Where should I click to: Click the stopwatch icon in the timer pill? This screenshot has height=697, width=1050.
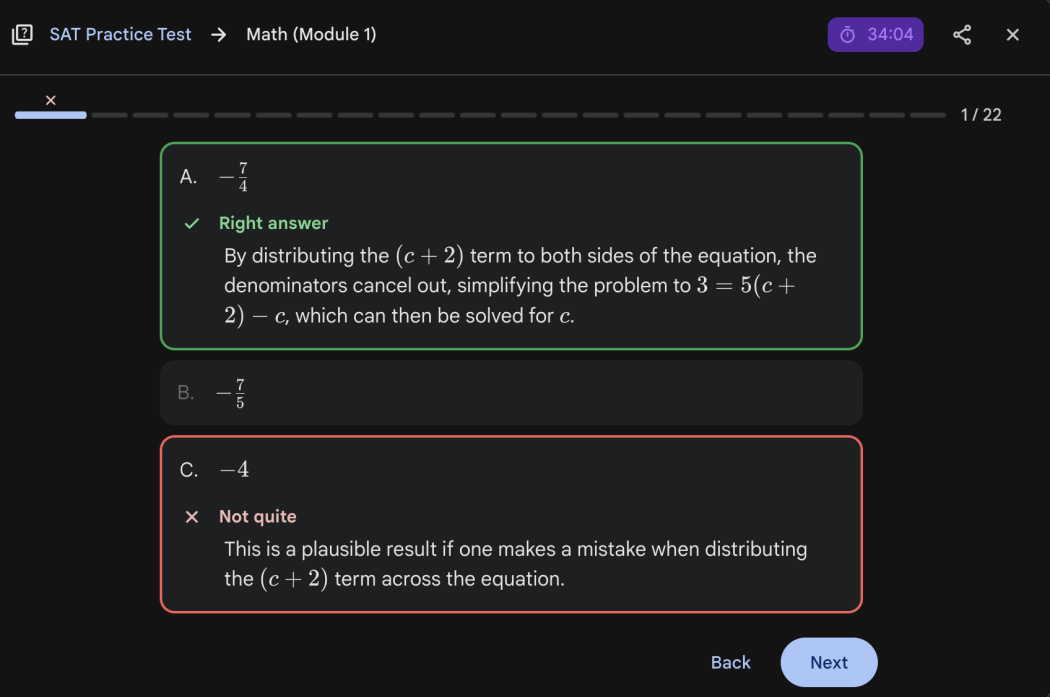(x=850, y=34)
